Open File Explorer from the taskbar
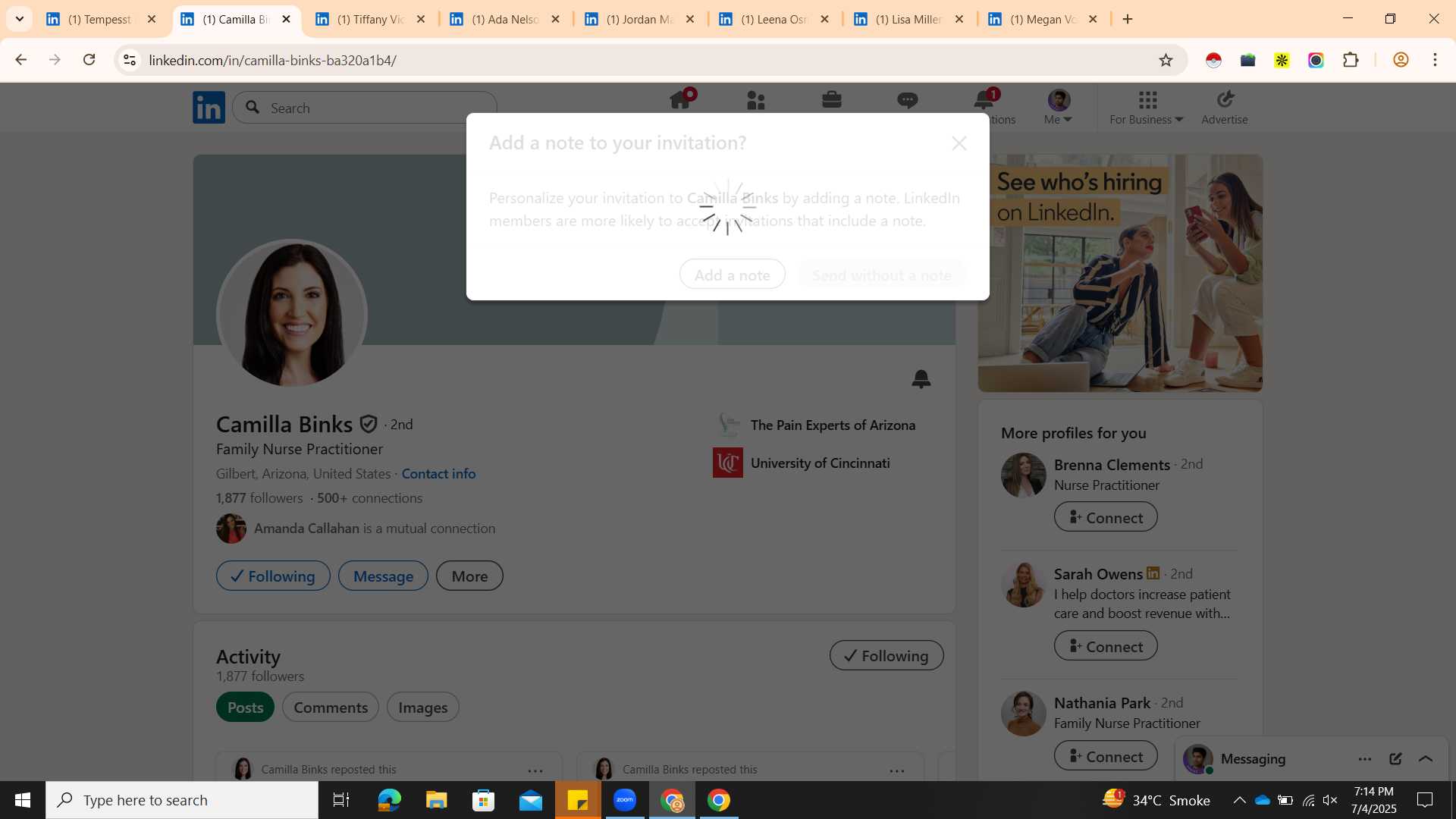 (436, 800)
